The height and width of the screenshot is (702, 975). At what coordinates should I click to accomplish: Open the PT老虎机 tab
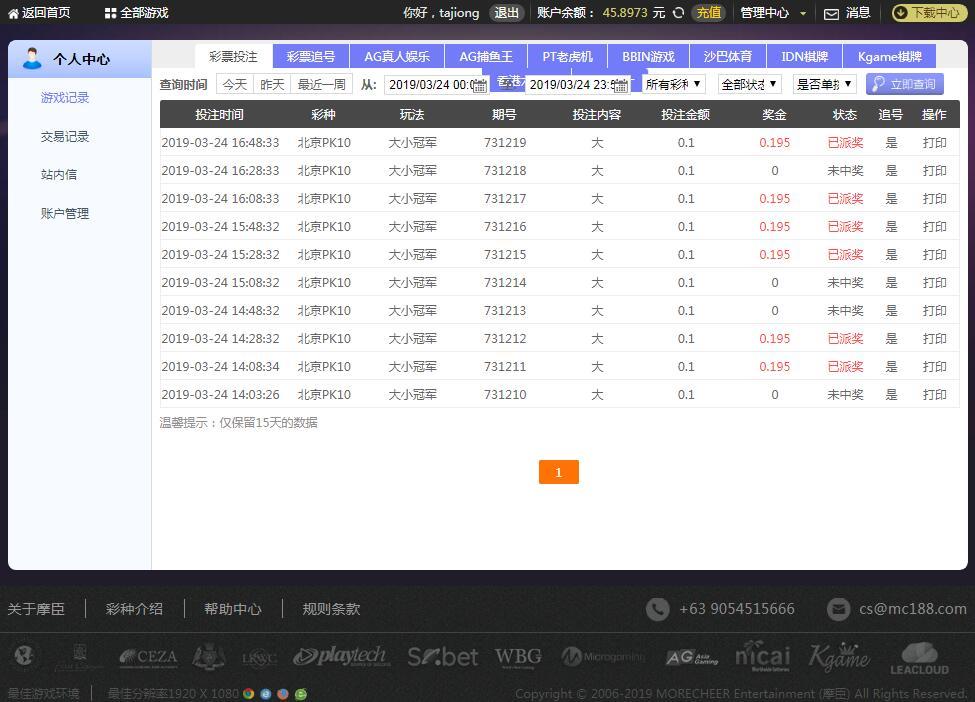tap(567, 57)
